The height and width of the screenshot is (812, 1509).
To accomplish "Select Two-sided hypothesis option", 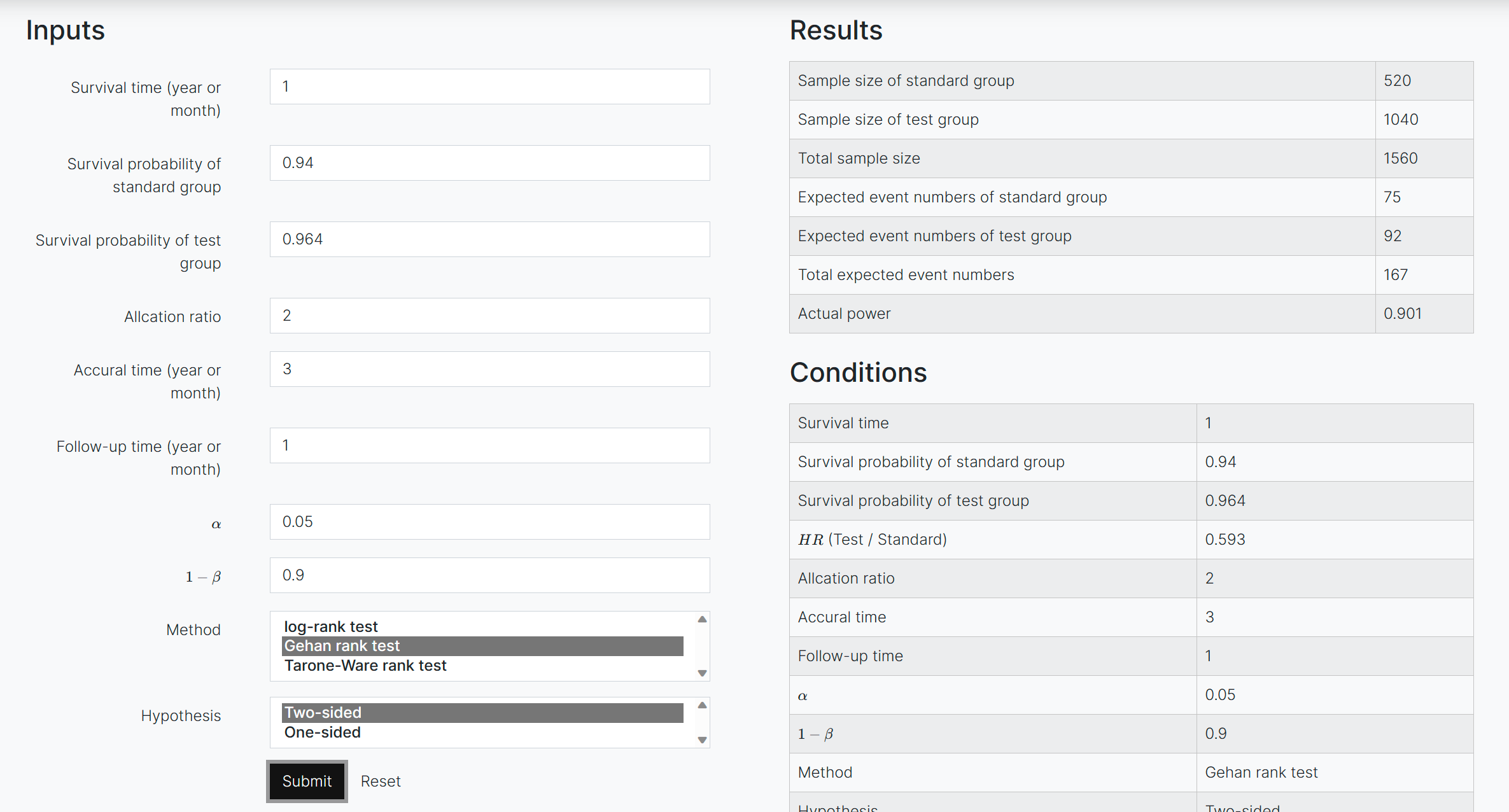I will click(x=323, y=713).
